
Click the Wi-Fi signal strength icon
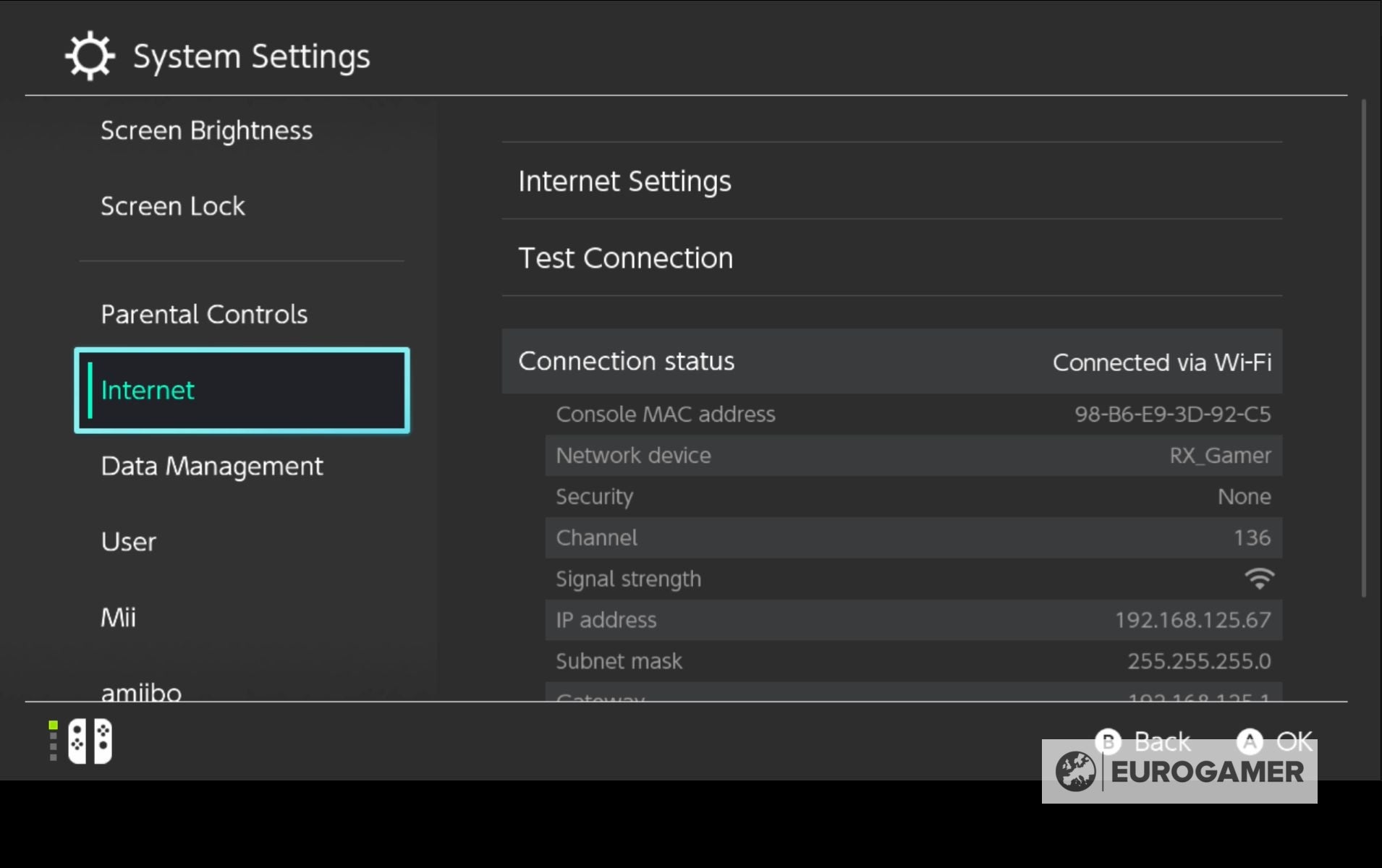tap(1259, 579)
